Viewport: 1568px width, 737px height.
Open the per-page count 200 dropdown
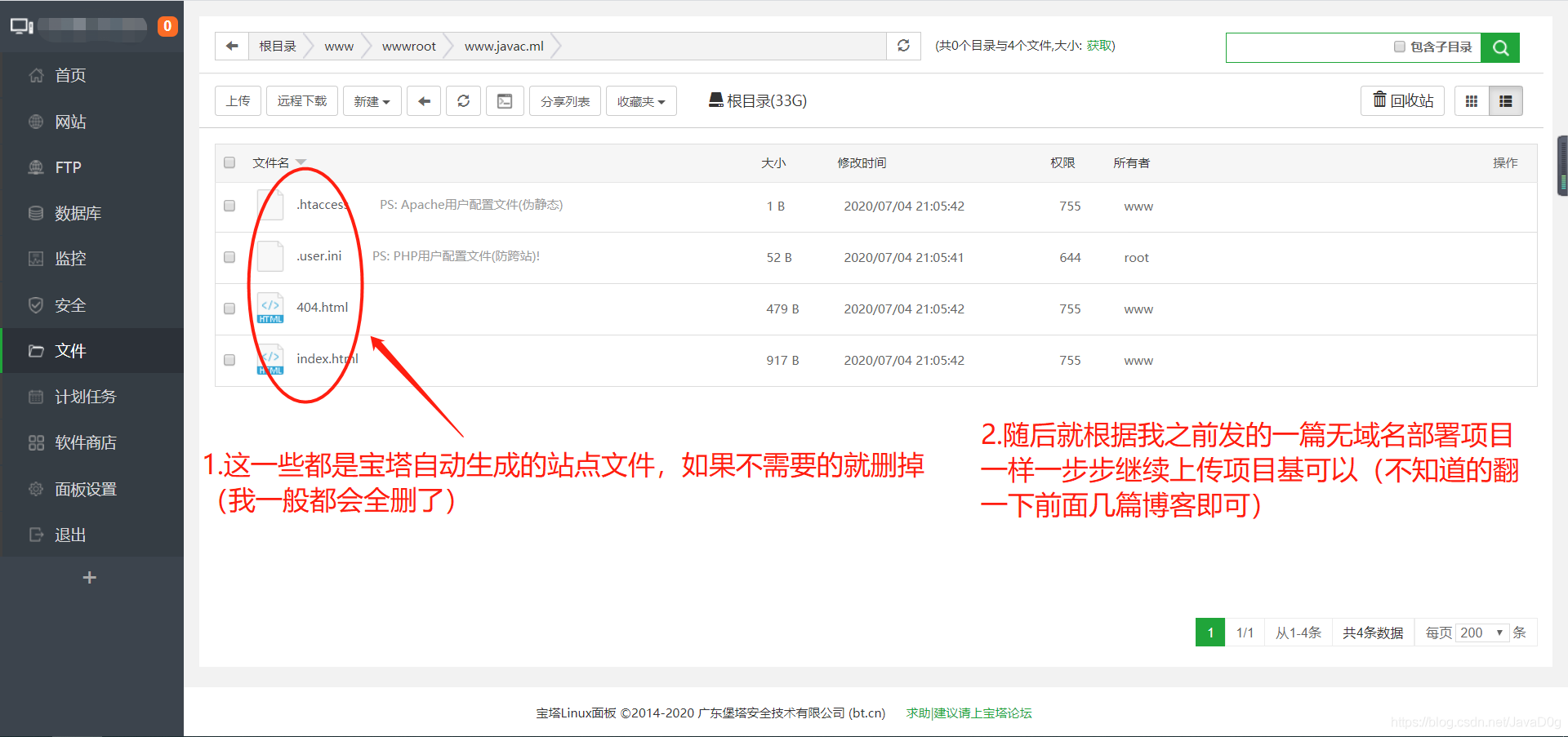[1481, 632]
